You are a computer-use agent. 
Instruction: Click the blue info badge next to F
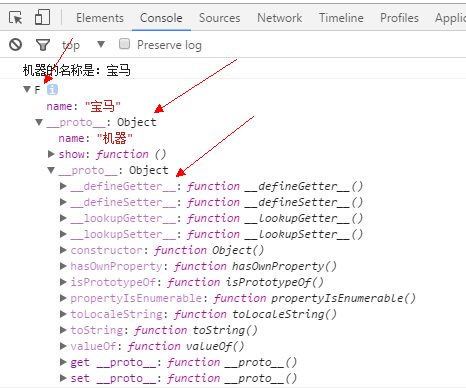52,89
